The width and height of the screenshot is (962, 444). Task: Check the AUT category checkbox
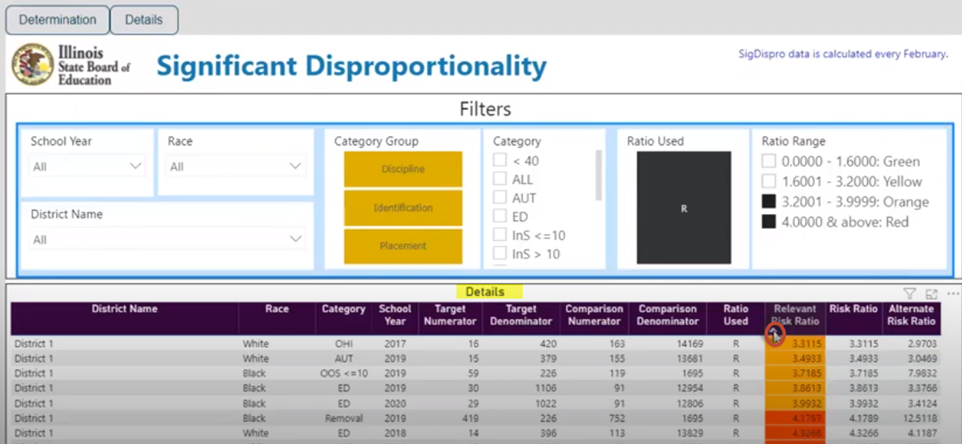[x=501, y=198]
